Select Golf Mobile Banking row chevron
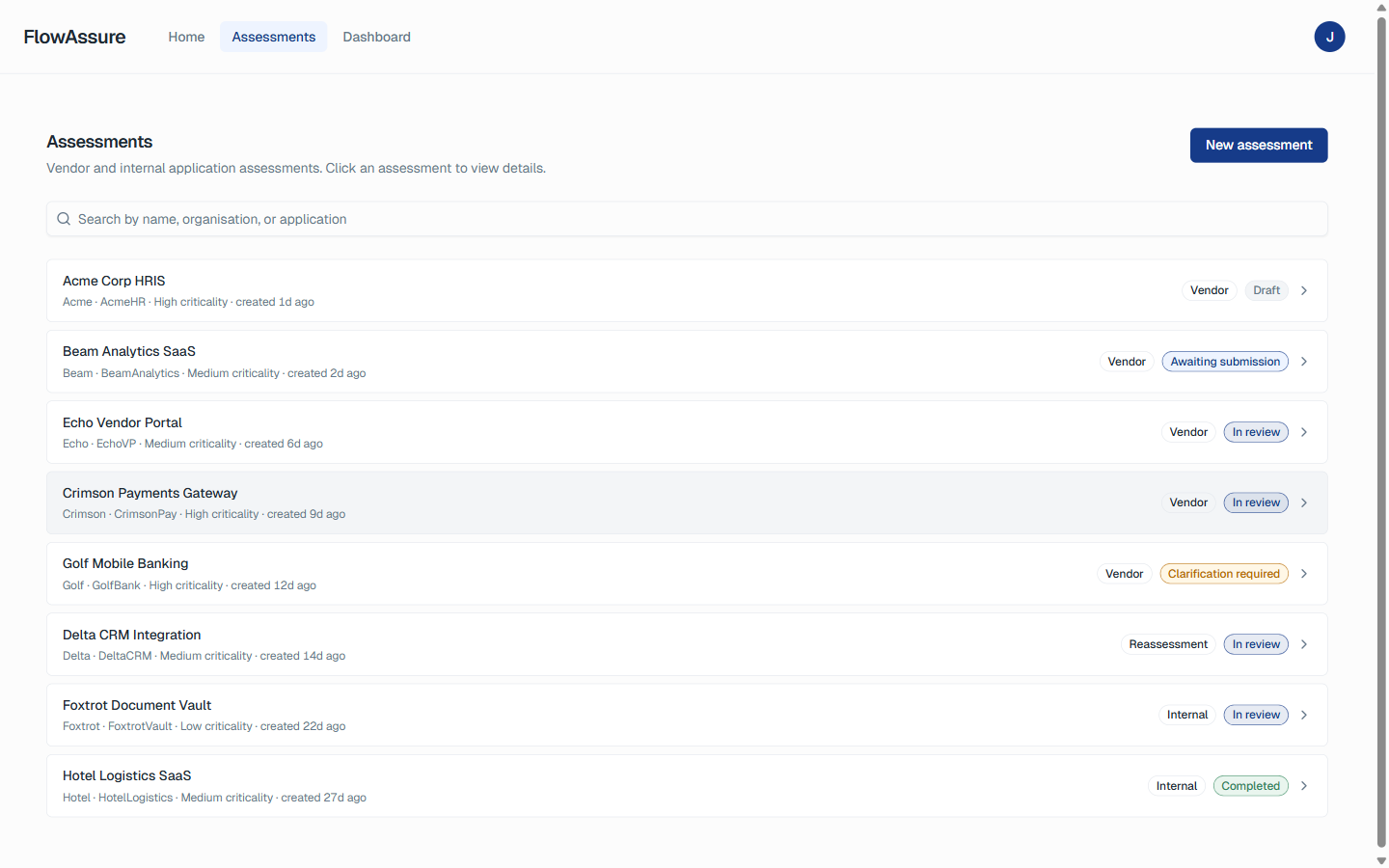The width and height of the screenshot is (1389, 868). [1304, 574]
